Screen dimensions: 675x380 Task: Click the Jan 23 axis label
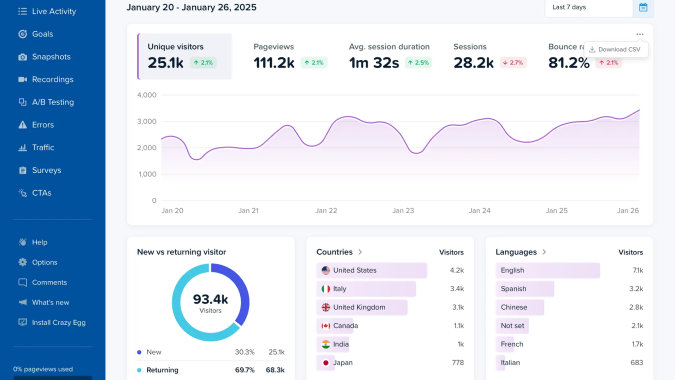pos(403,210)
